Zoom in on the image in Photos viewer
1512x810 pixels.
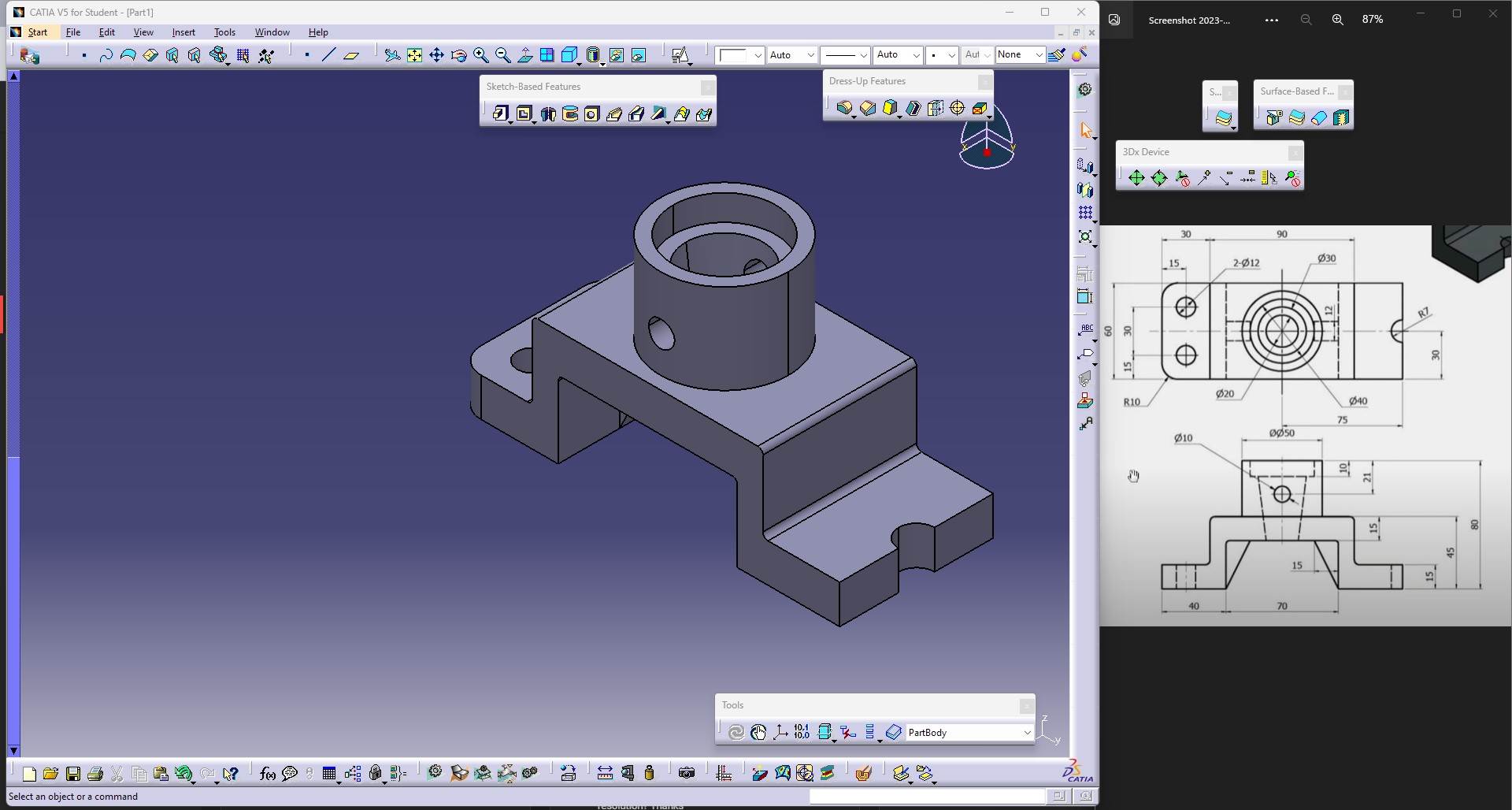tap(1338, 20)
